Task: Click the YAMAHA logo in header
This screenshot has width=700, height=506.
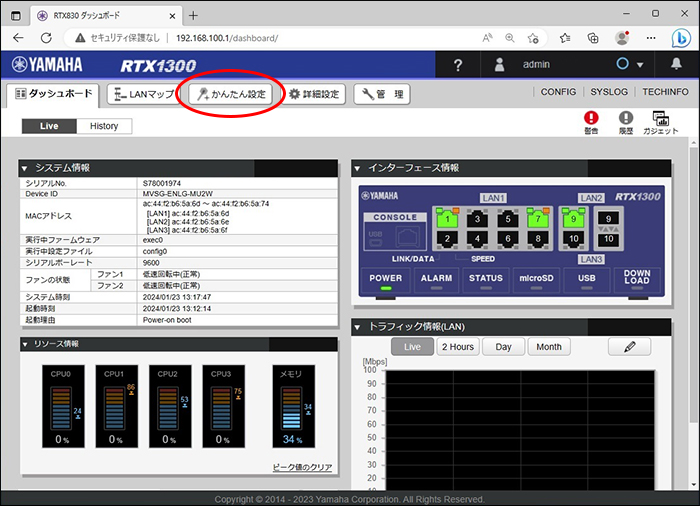Action: (47, 65)
